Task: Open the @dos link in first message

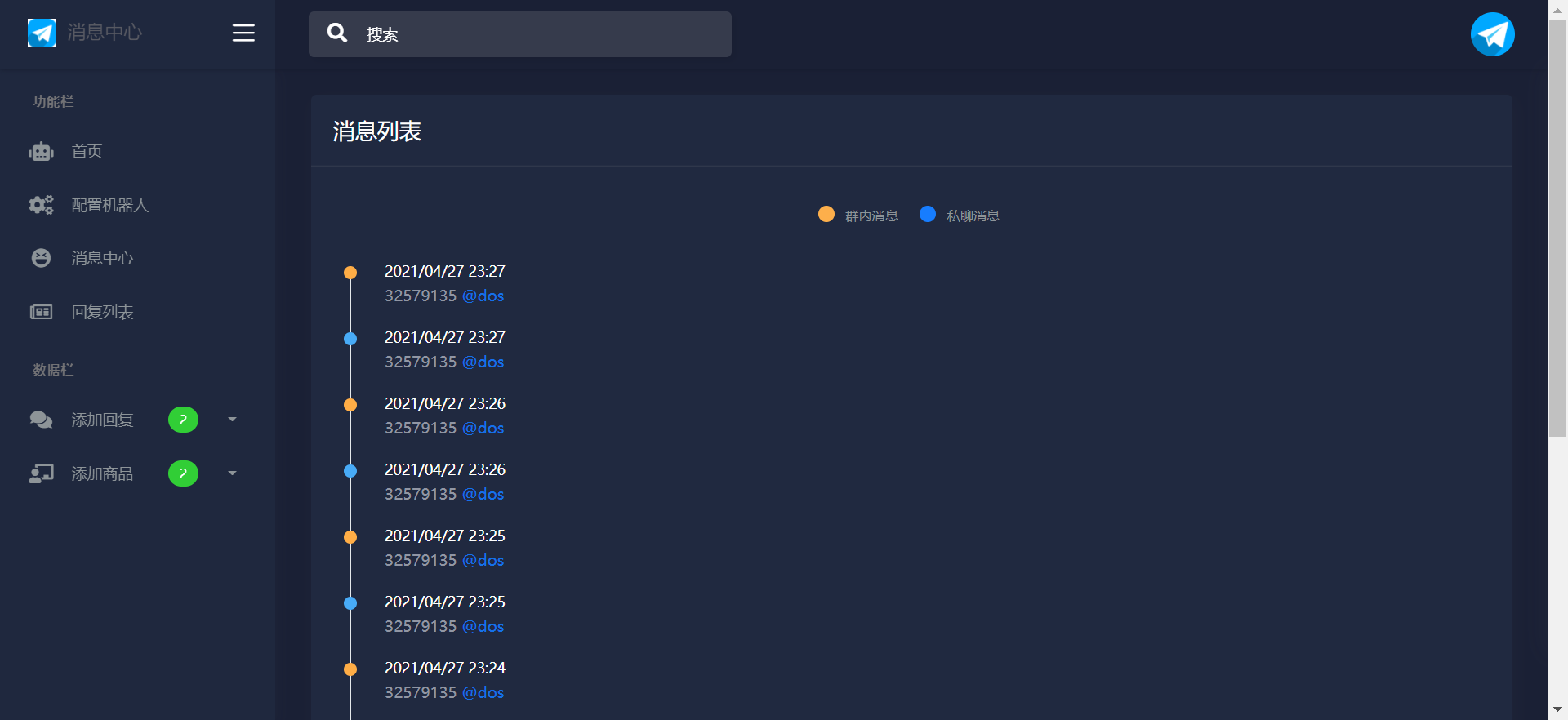Action: pyautogui.click(x=483, y=296)
